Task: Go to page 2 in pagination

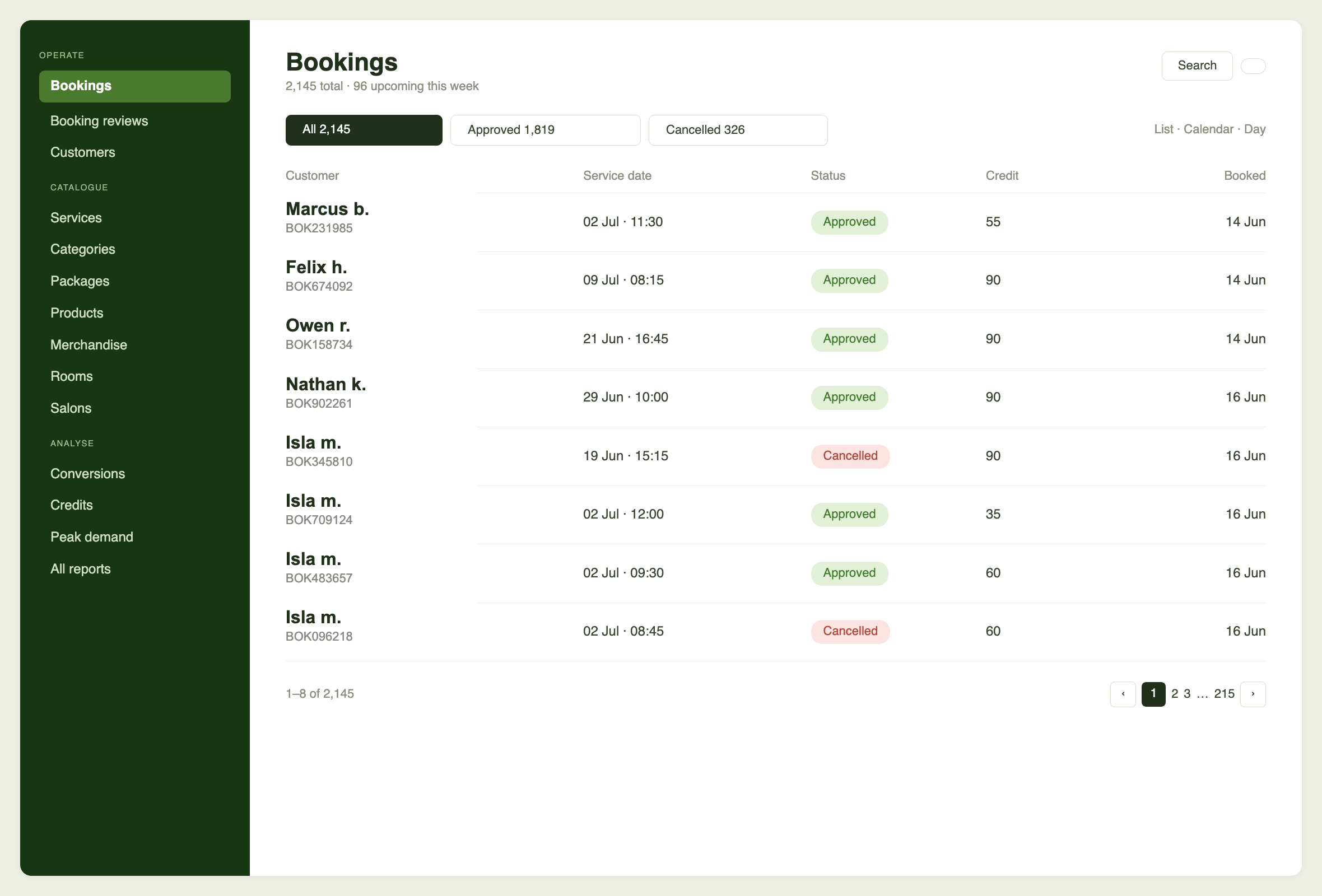Action: 1174,694
